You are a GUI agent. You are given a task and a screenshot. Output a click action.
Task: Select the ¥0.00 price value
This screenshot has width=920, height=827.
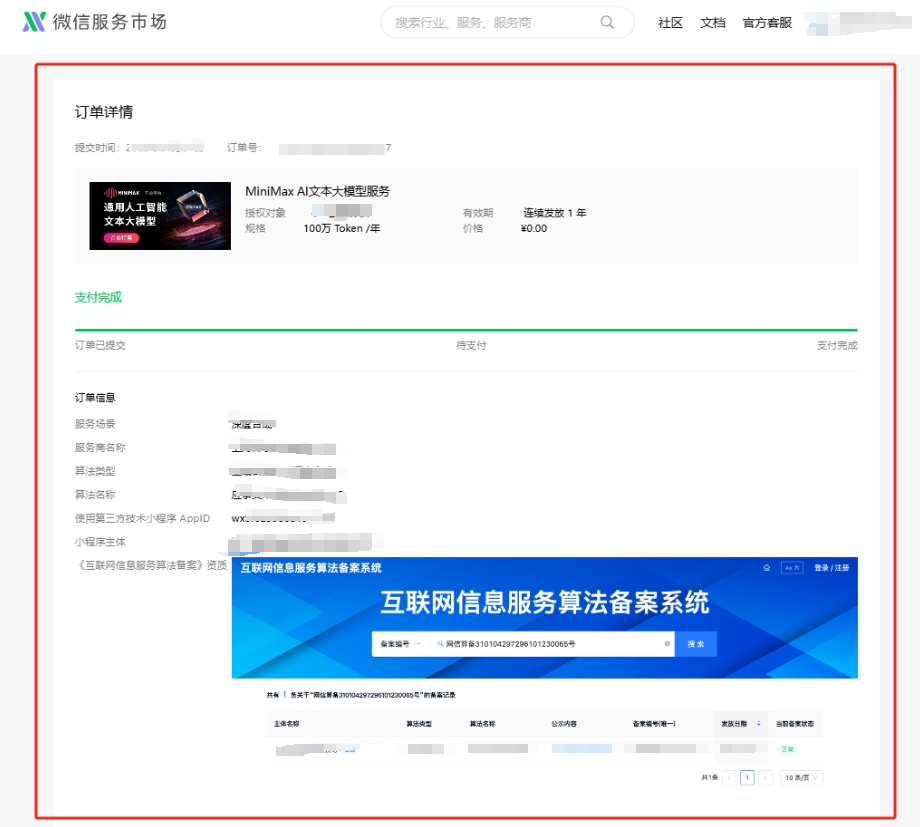[533, 228]
